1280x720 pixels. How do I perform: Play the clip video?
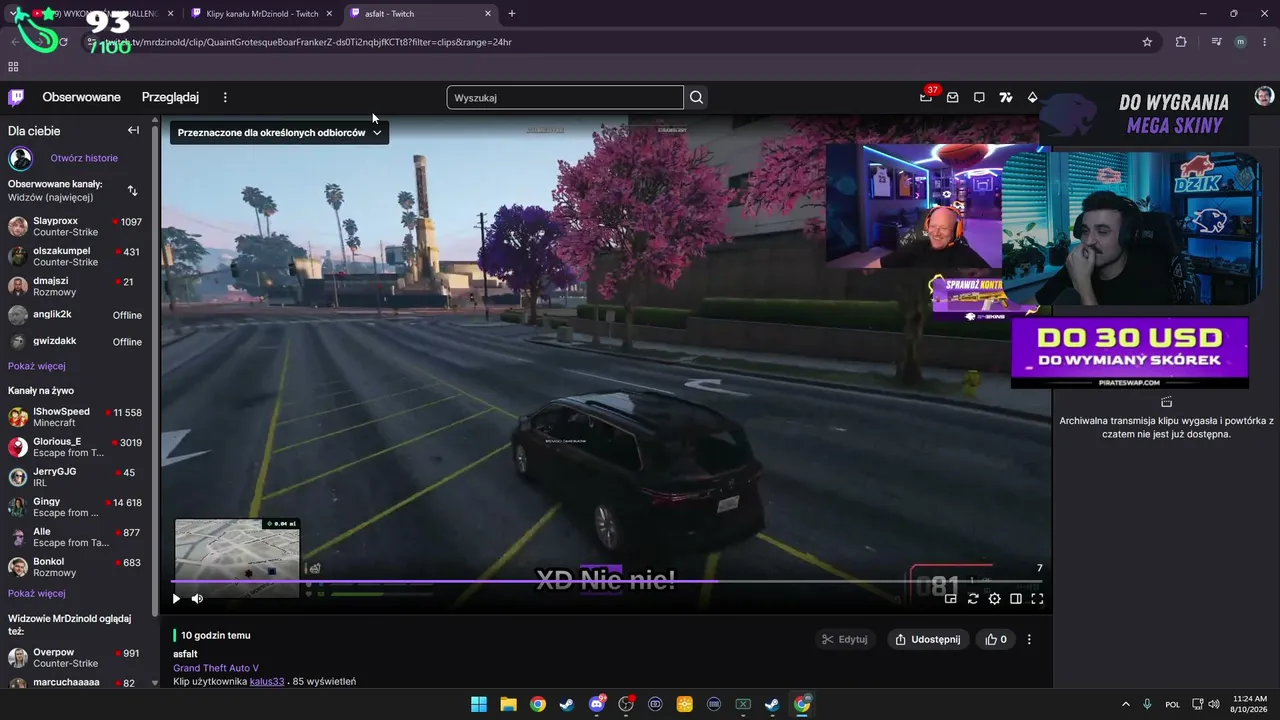tap(176, 599)
